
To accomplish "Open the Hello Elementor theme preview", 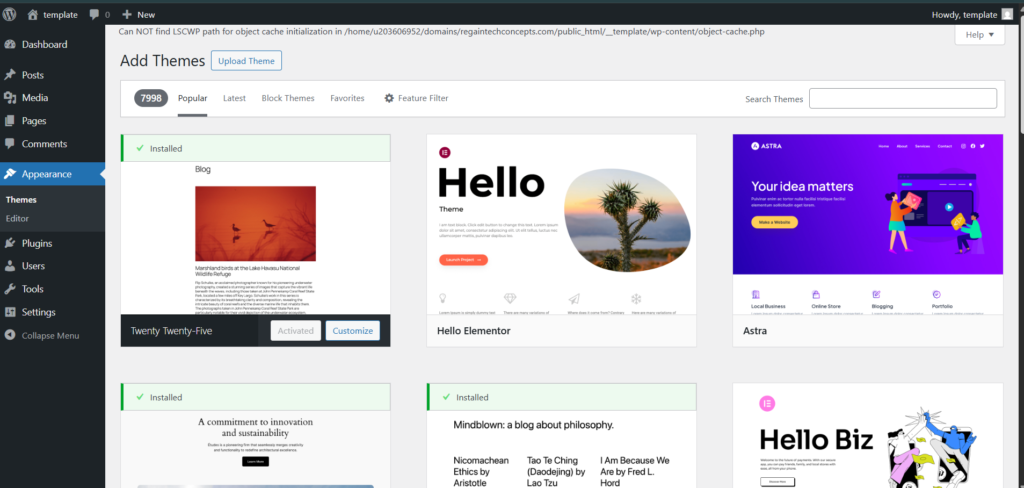I will point(562,225).
